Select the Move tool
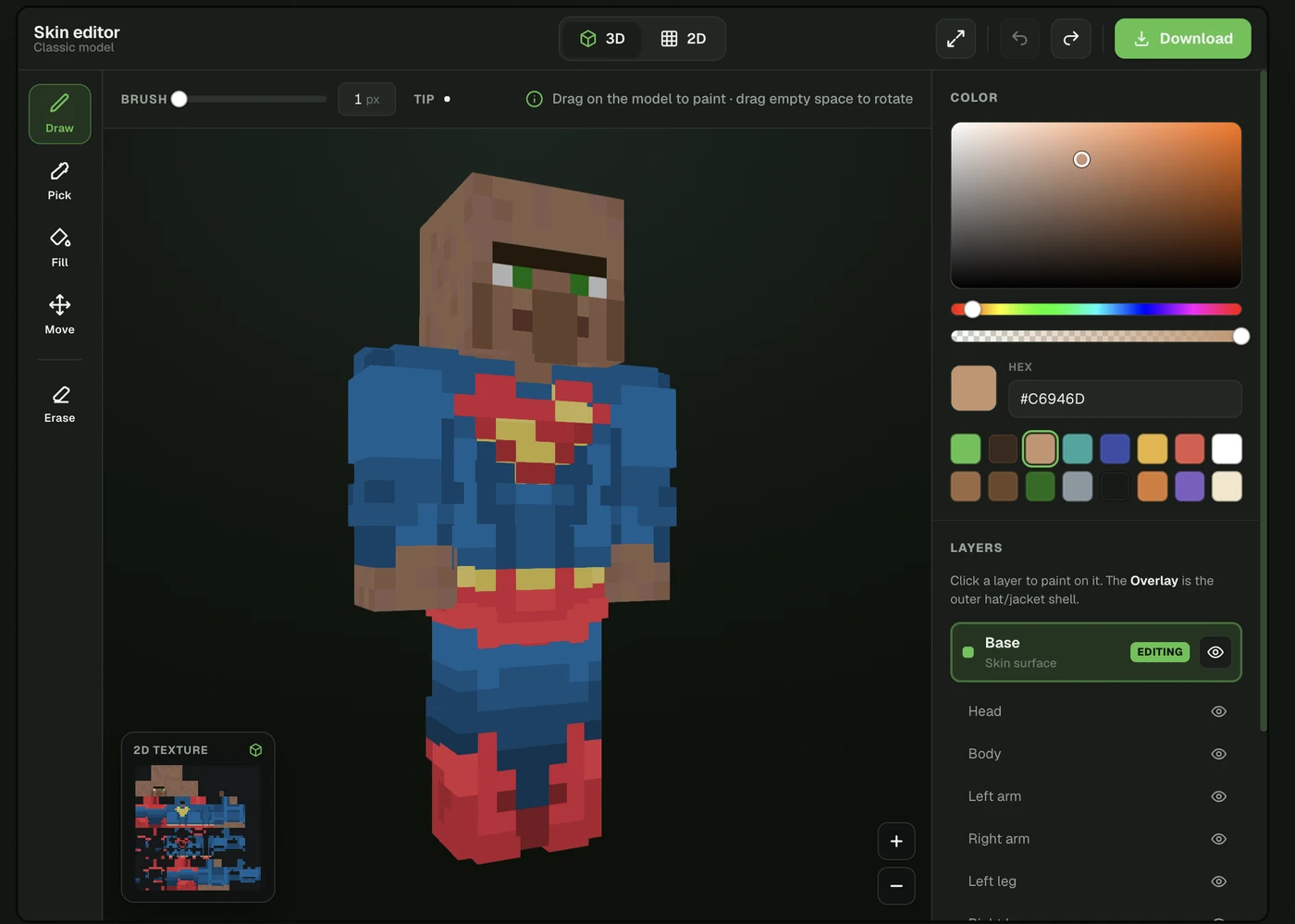Viewport: 1295px width, 924px height. 59,315
